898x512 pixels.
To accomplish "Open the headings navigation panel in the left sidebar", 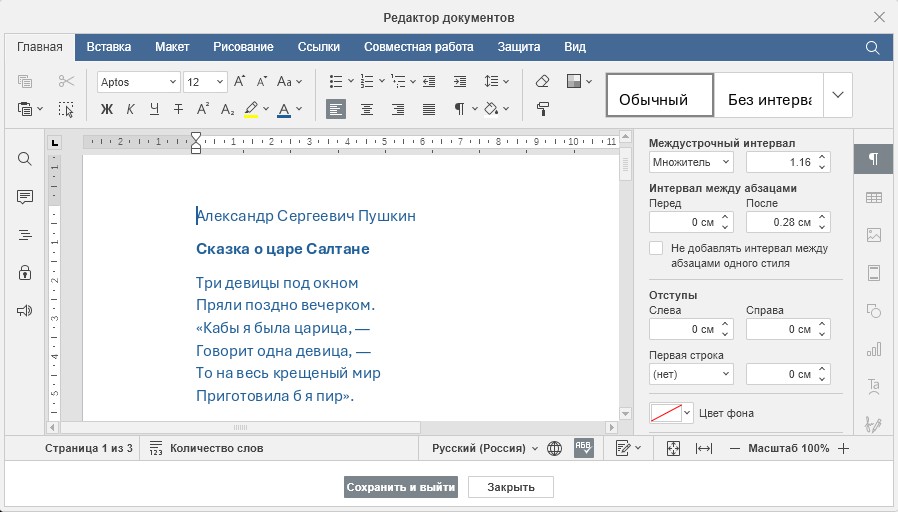I will (x=25, y=235).
